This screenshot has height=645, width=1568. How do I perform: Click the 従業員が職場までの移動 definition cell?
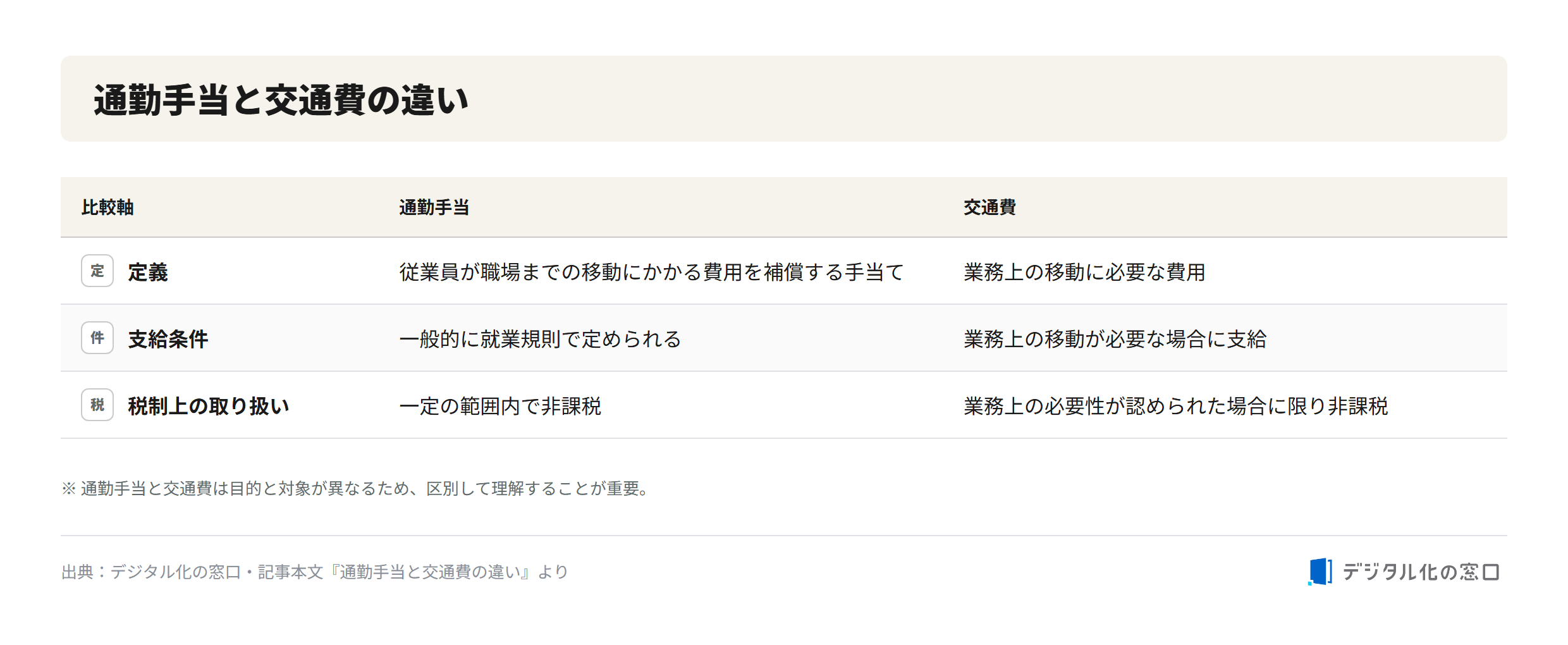tap(652, 272)
